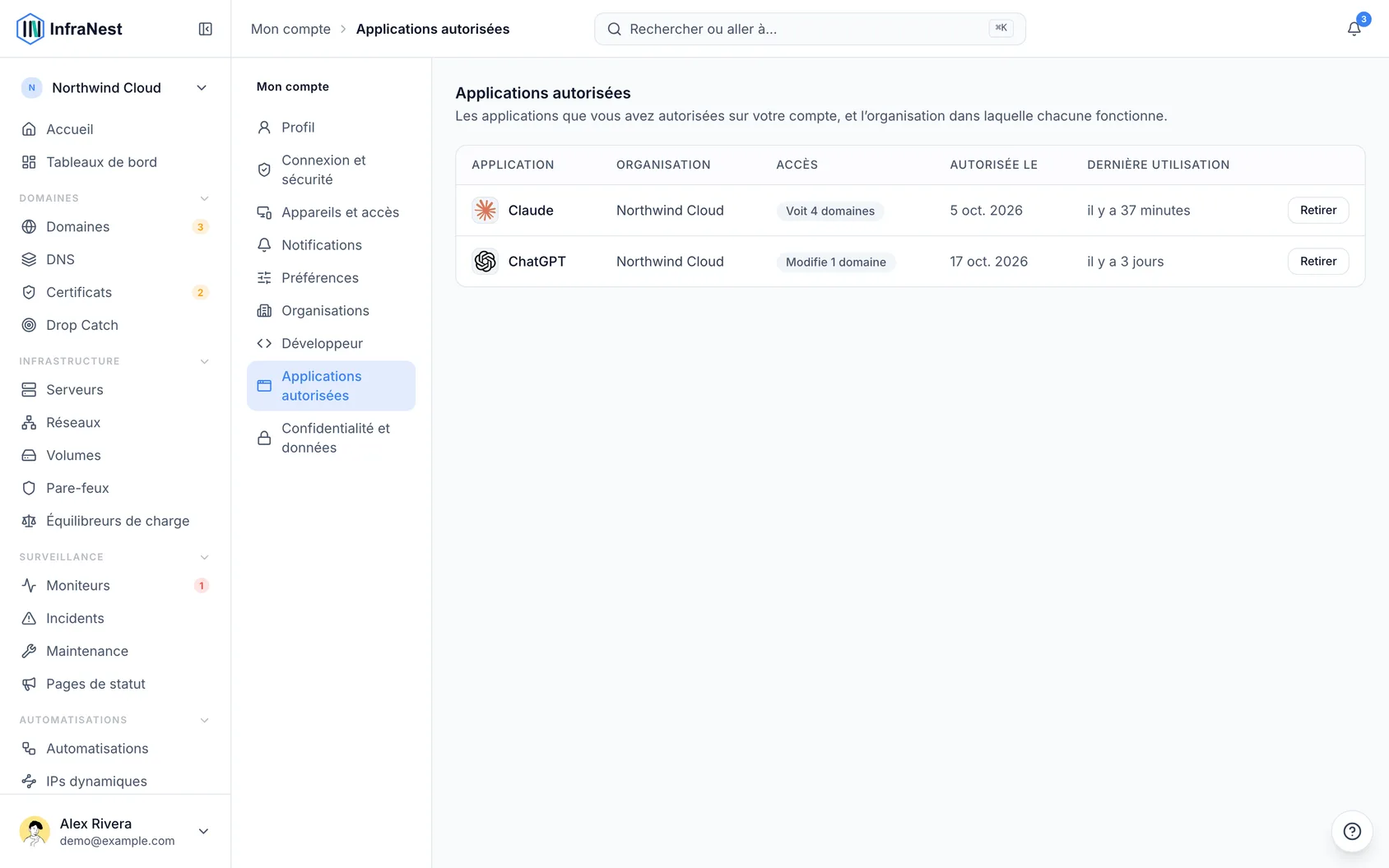Click the Drop Catch target icon
Screen dimensions: 1389x868
(x=29, y=326)
